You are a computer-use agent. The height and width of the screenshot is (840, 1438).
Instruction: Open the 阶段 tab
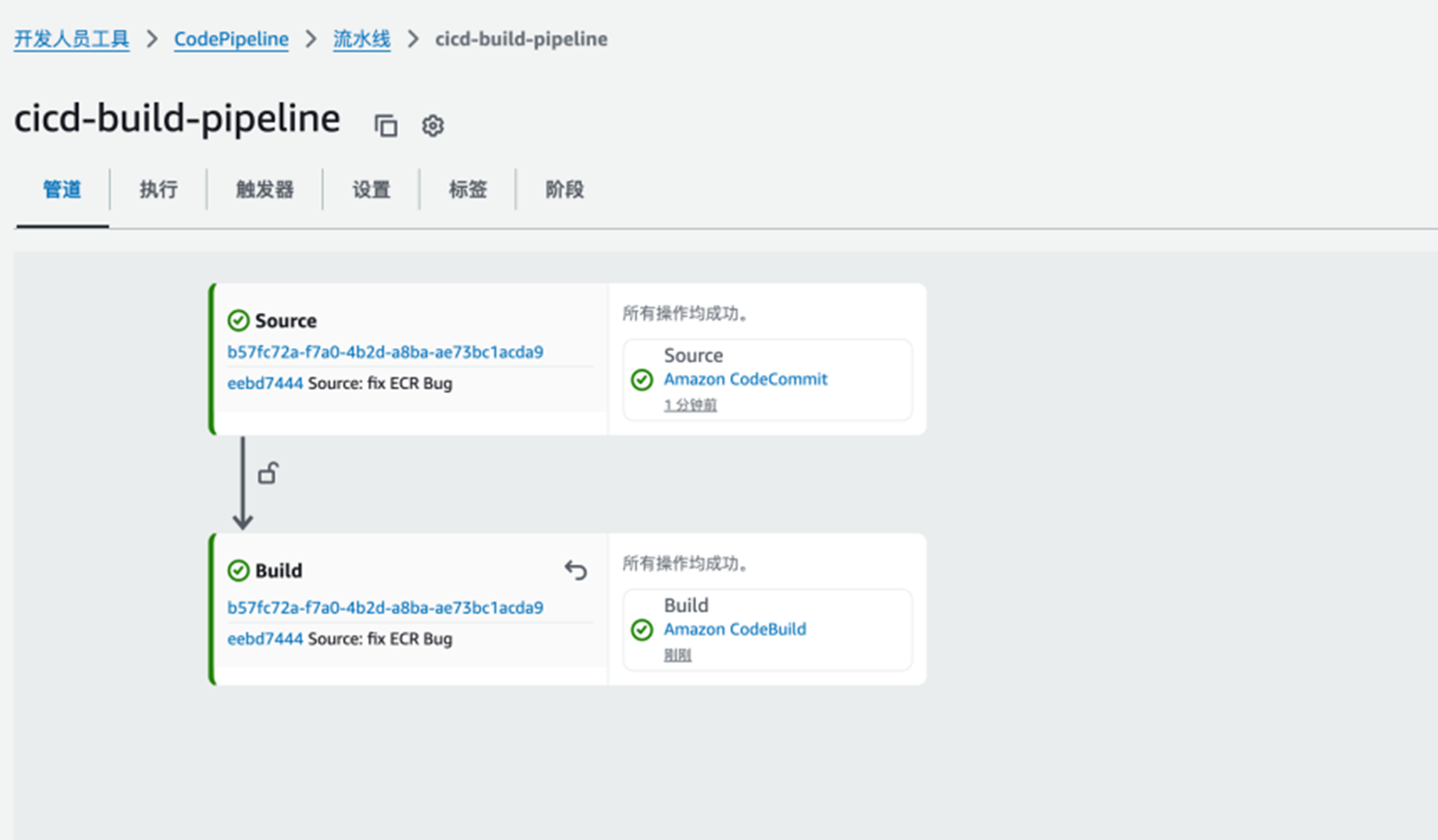pyautogui.click(x=564, y=190)
